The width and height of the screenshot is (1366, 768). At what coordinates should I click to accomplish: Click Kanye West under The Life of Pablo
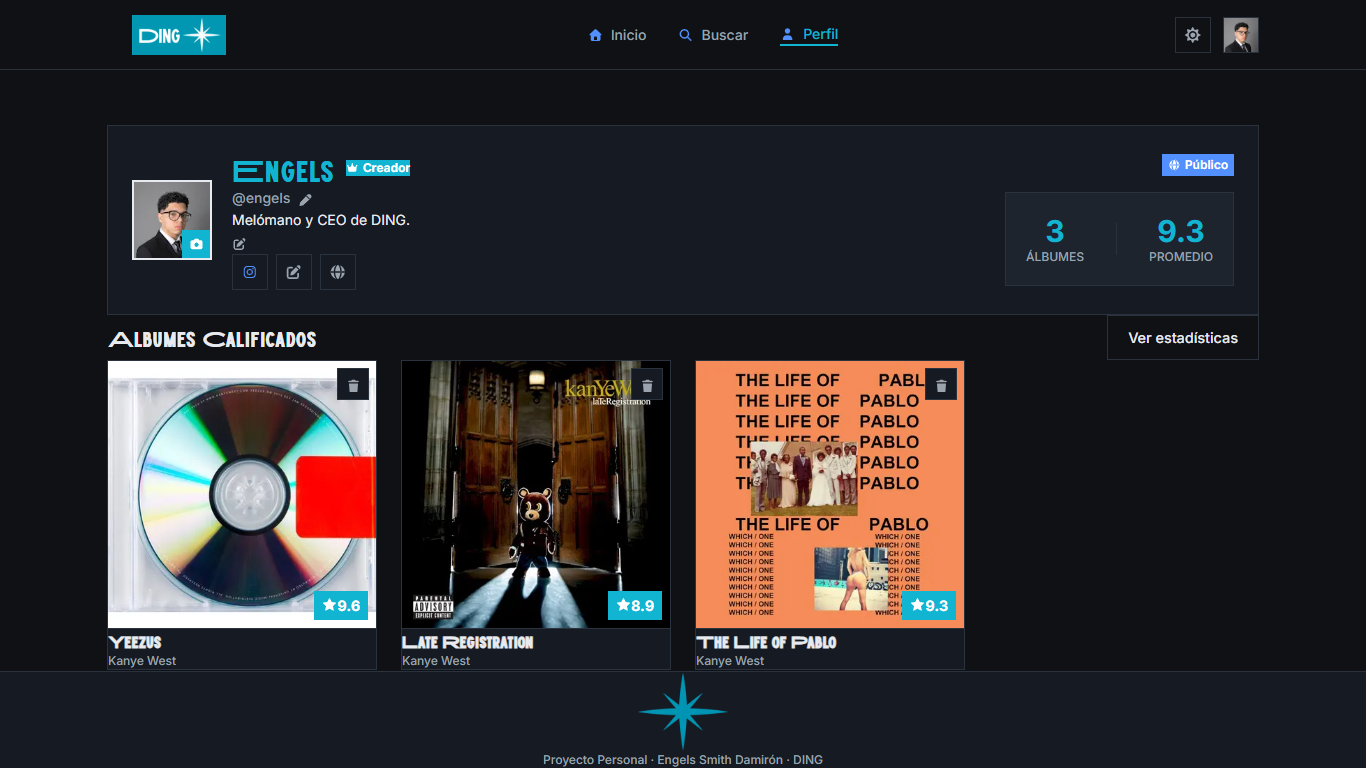coord(730,661)
